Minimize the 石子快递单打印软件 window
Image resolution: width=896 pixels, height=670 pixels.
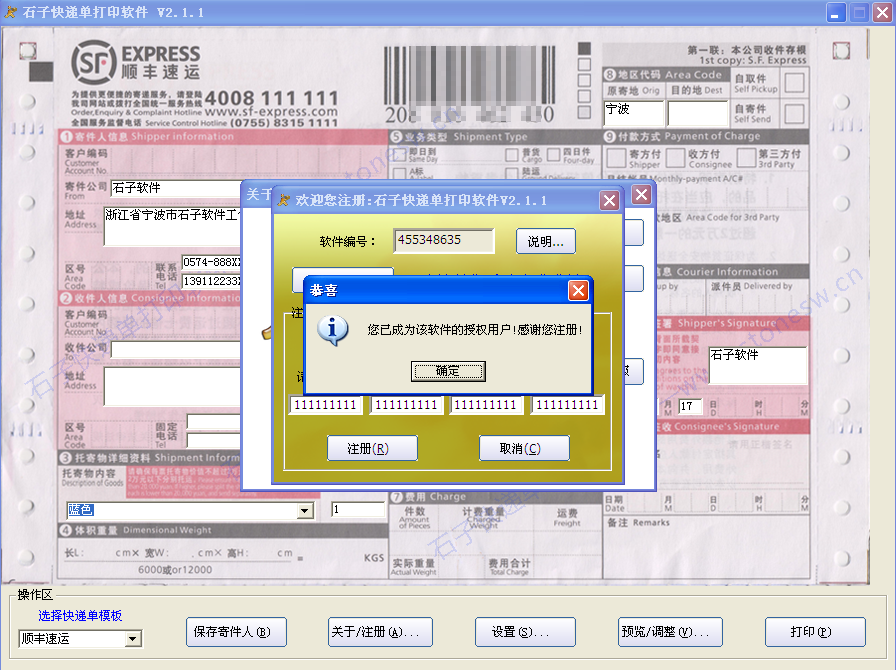[x=836, y=12]
